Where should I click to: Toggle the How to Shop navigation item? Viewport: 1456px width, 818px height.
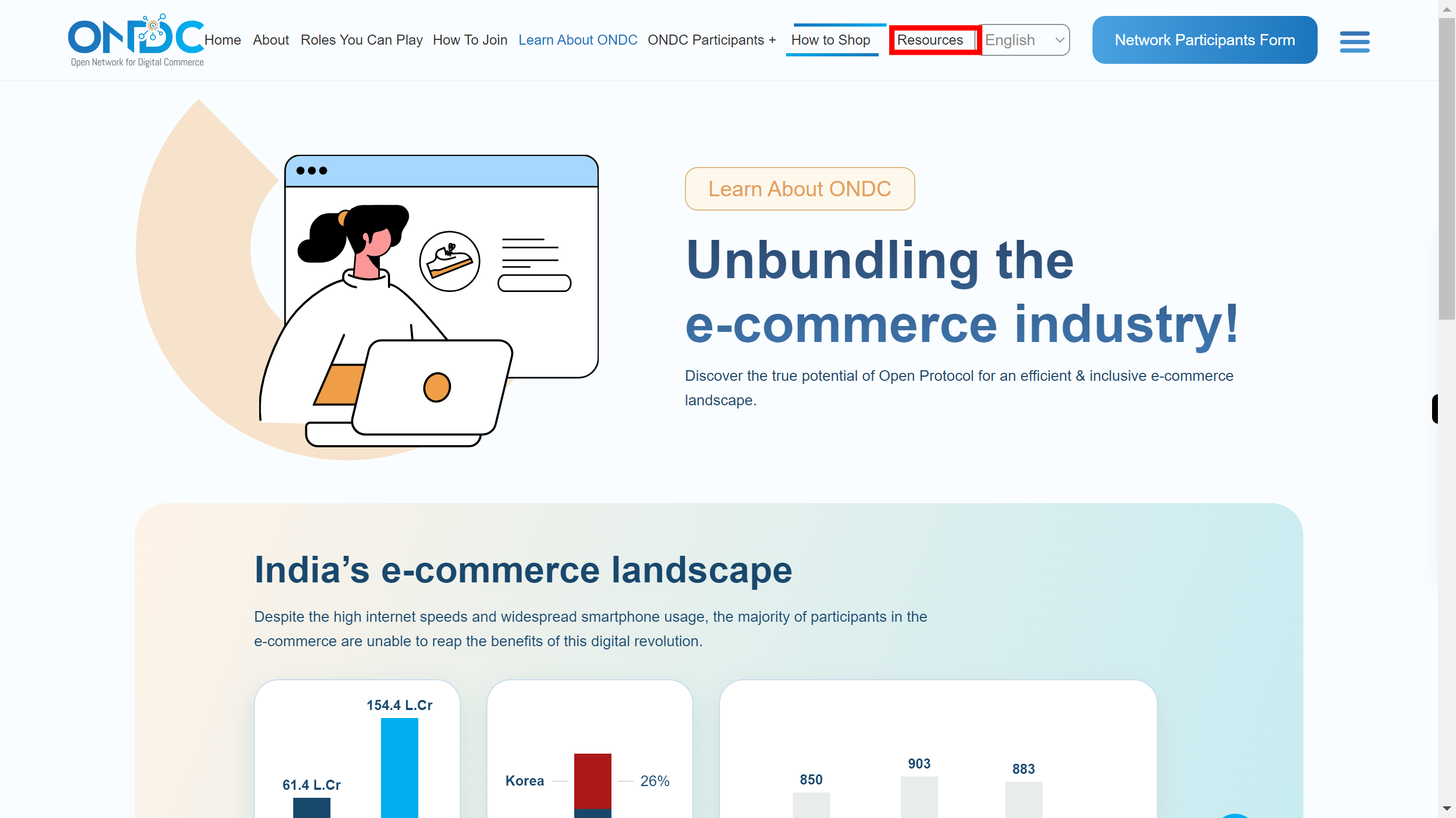831,40
